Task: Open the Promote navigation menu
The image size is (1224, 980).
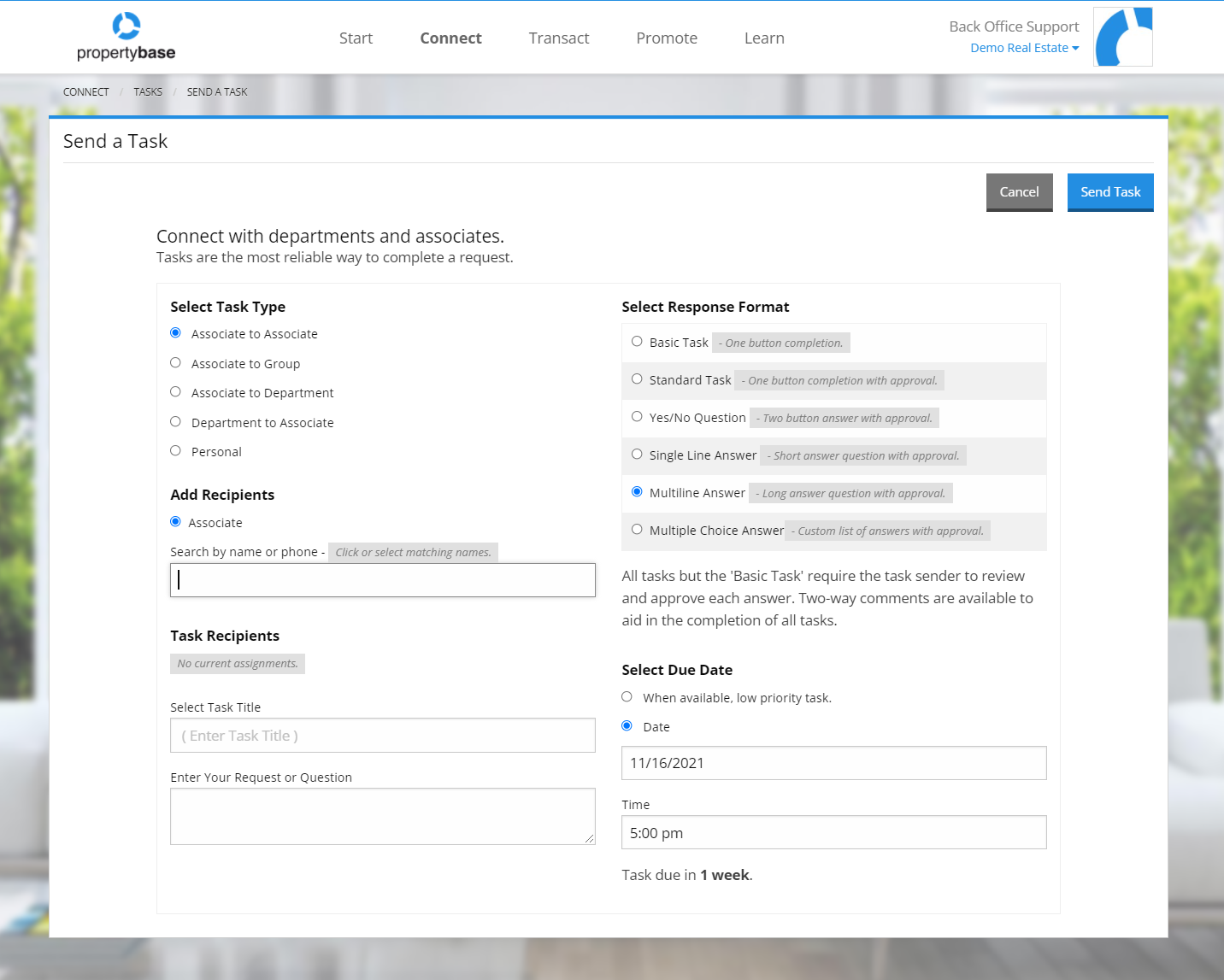Action: (x=667, y=38)
